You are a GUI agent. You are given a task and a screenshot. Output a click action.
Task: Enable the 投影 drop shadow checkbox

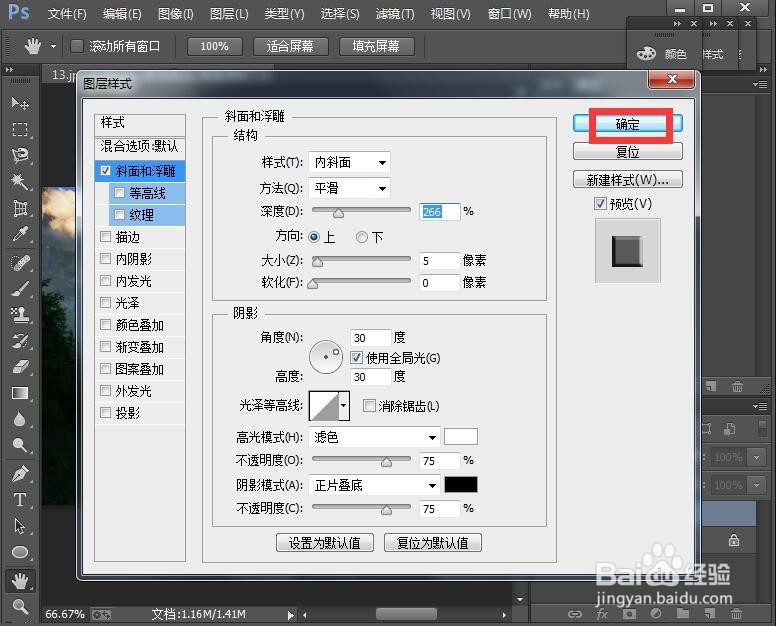coord(105,412)
